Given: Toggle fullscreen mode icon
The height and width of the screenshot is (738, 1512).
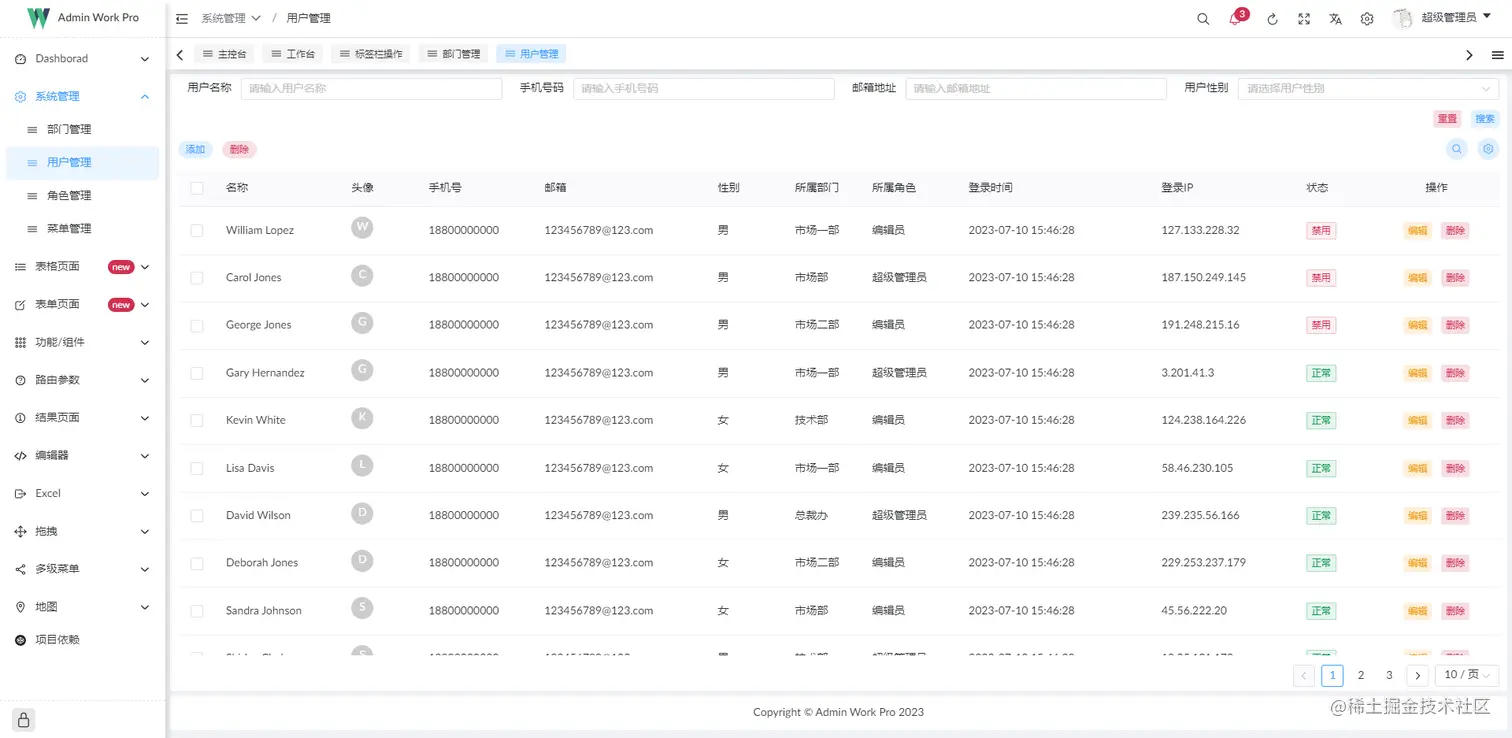Looking at the screenshot, I should point(1304,19).
